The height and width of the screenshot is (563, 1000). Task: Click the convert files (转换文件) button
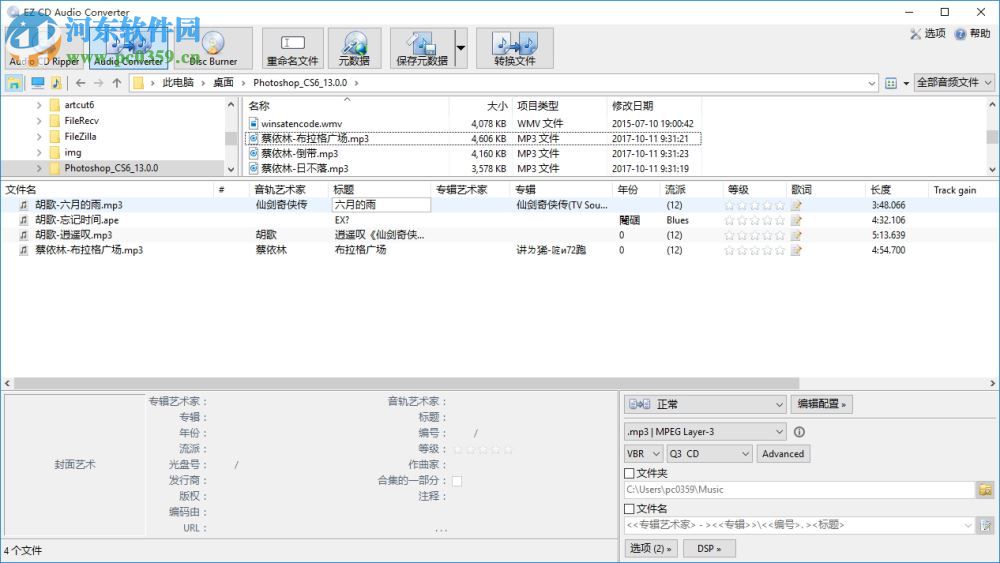(515, 48)
